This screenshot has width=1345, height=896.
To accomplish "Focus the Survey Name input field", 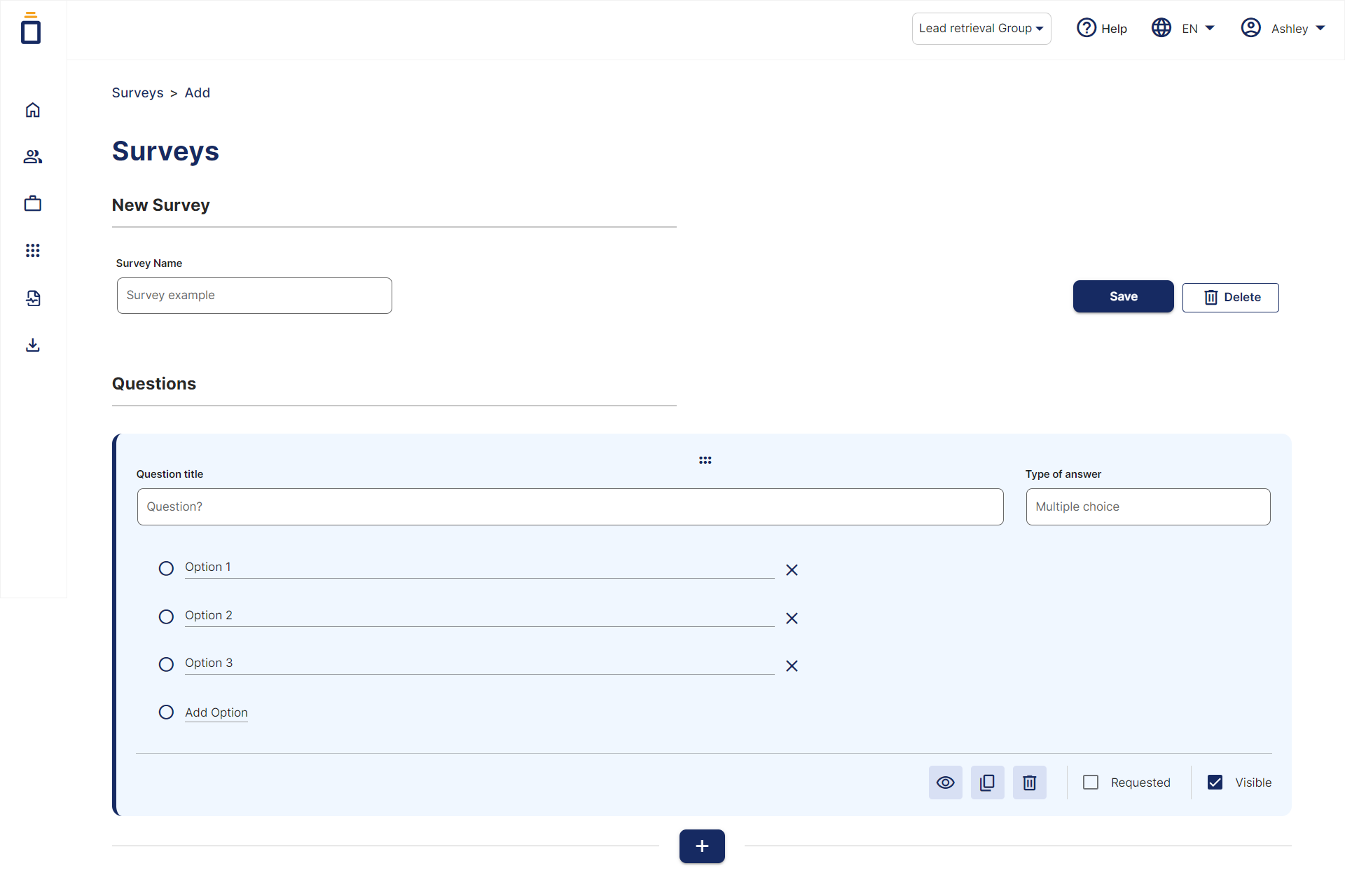I will 254,296.
